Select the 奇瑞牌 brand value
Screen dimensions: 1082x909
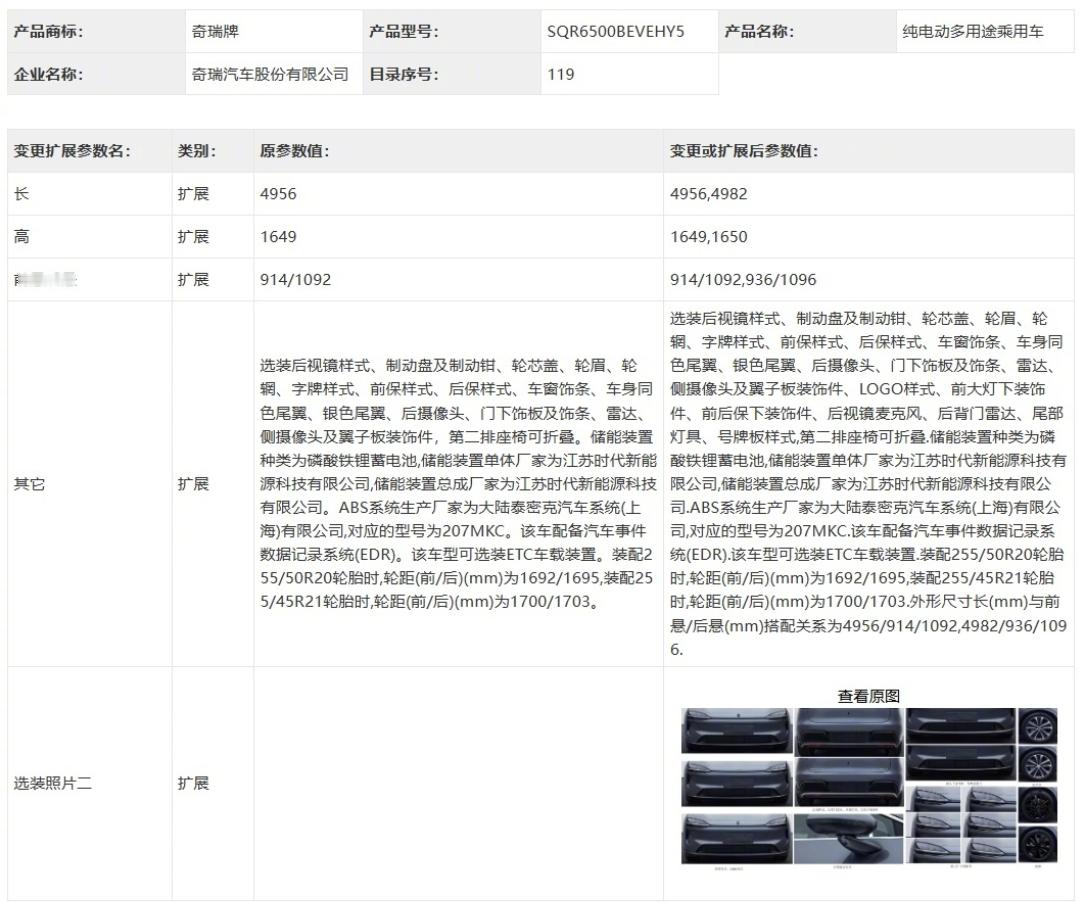(215, 31)
